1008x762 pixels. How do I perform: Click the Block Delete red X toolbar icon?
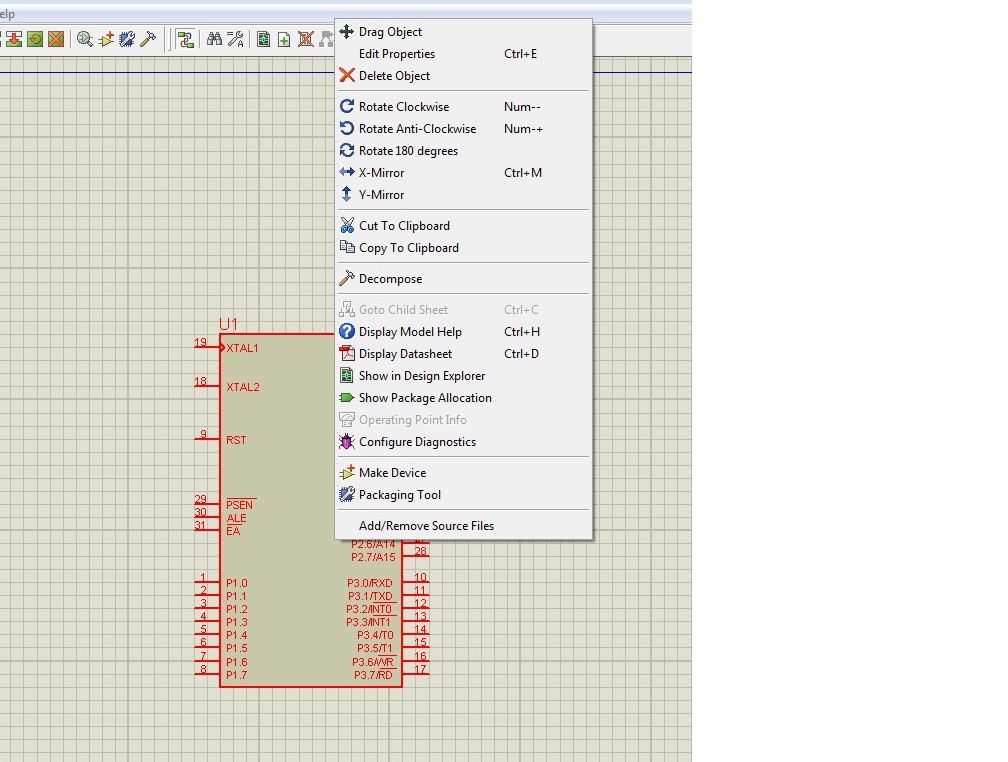pyautogui.click(x=56, y=39)
